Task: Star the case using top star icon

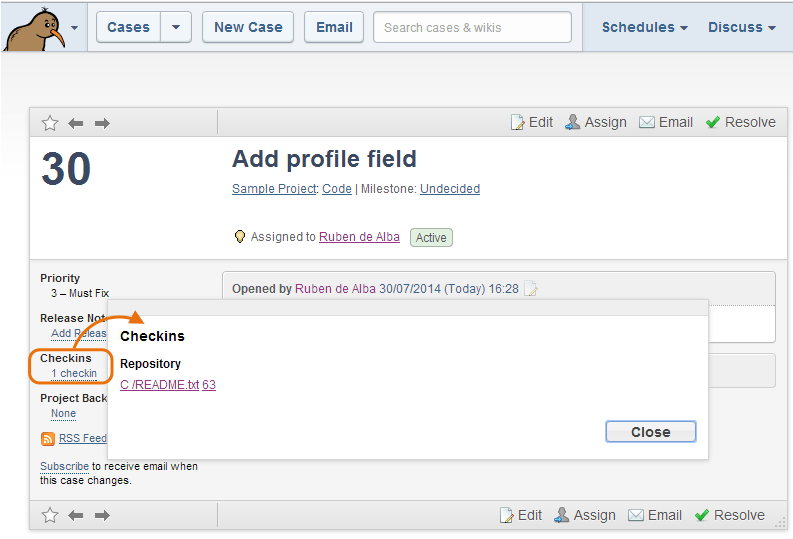Action: point(50,123)
